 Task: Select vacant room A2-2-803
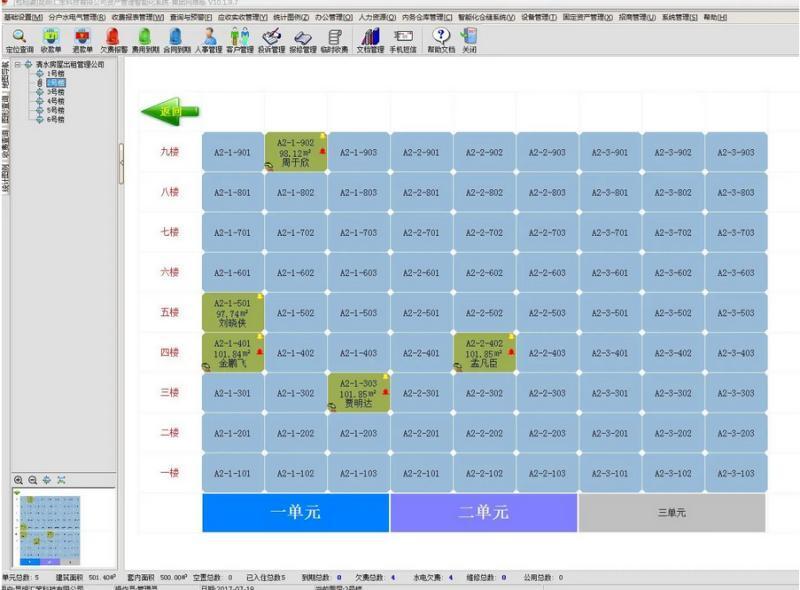point(547,192)
